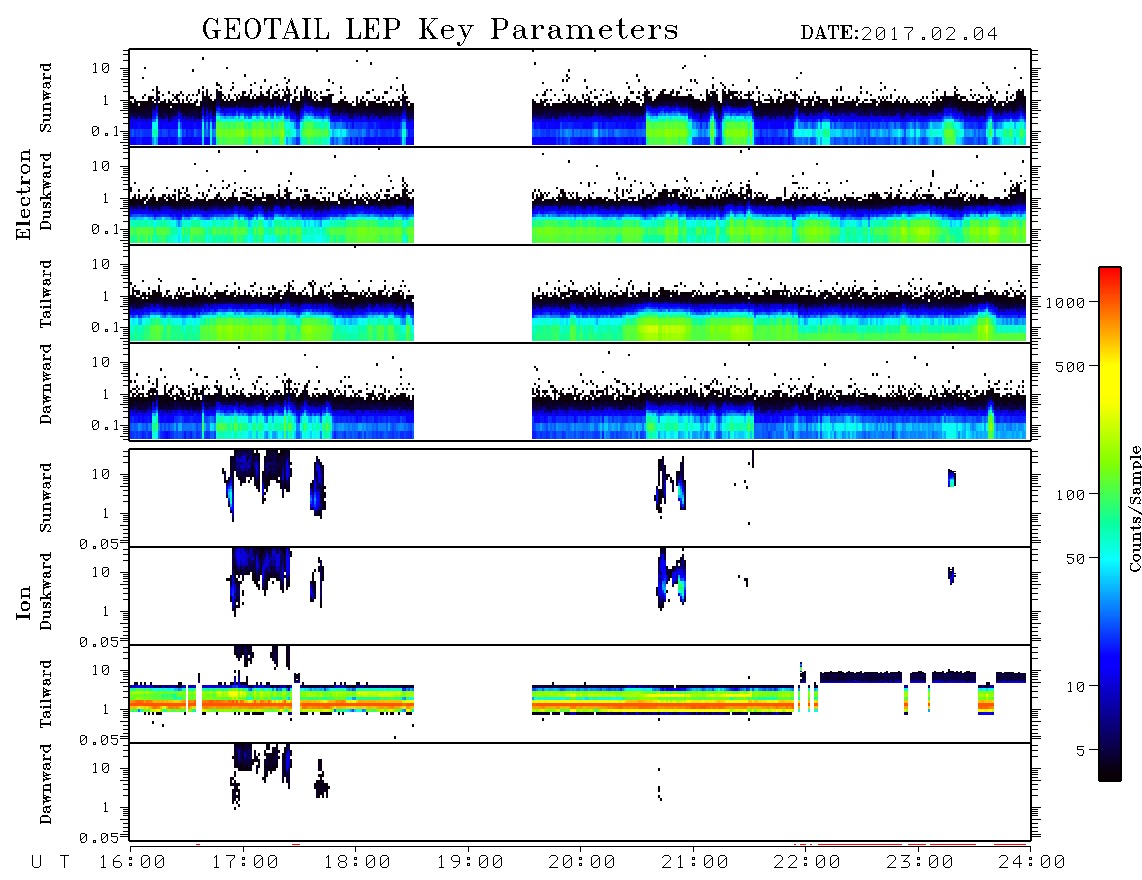
Task: Click the "500" colorbar tick label
Action: tap(1071, 366)
